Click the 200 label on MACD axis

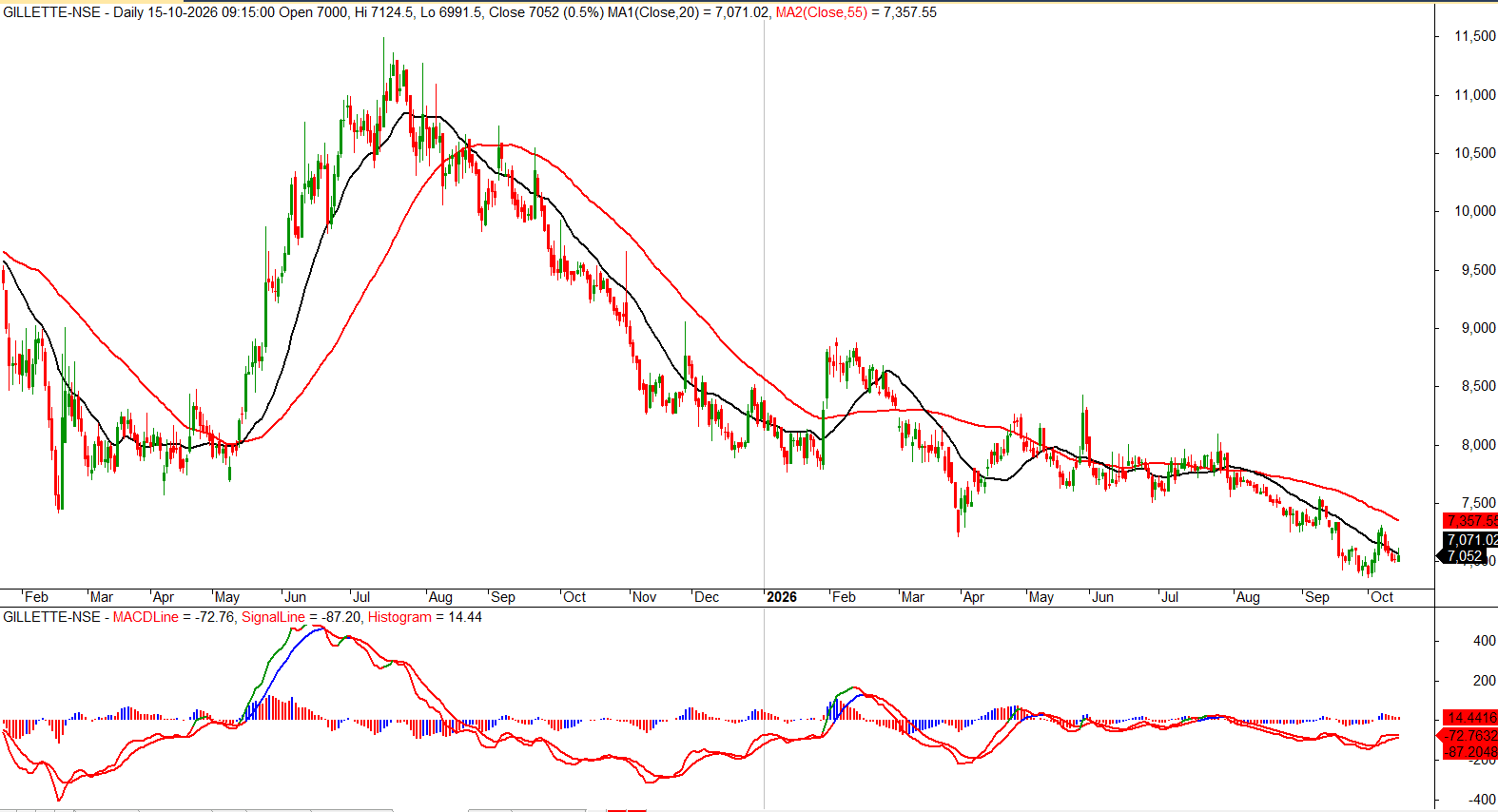pos(1484,681)
